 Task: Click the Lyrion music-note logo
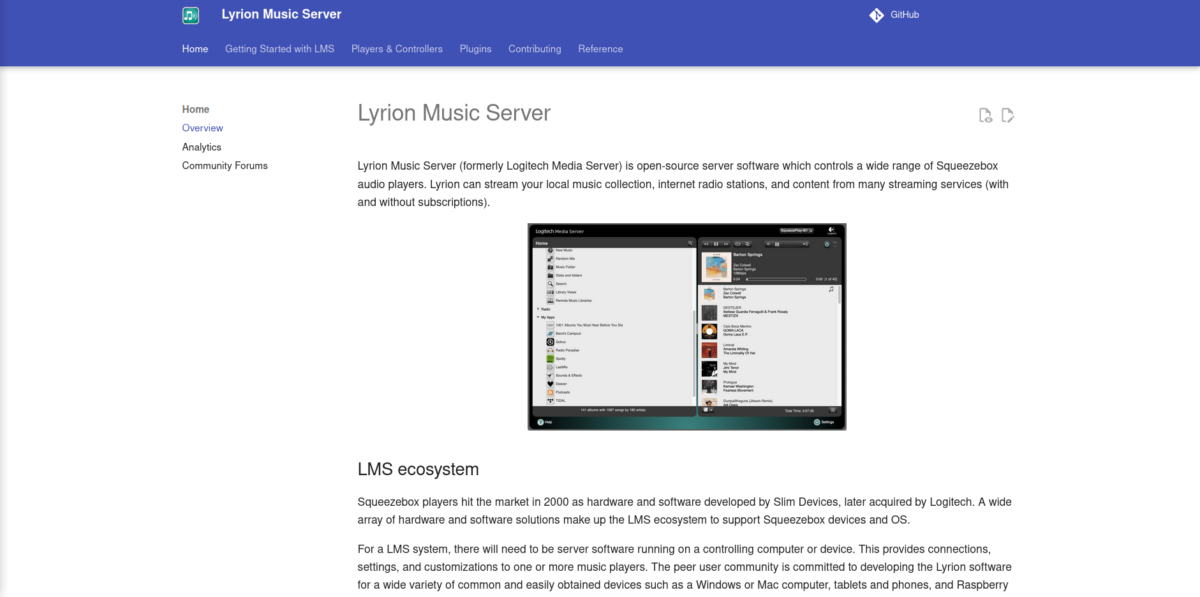click(188, 14)
